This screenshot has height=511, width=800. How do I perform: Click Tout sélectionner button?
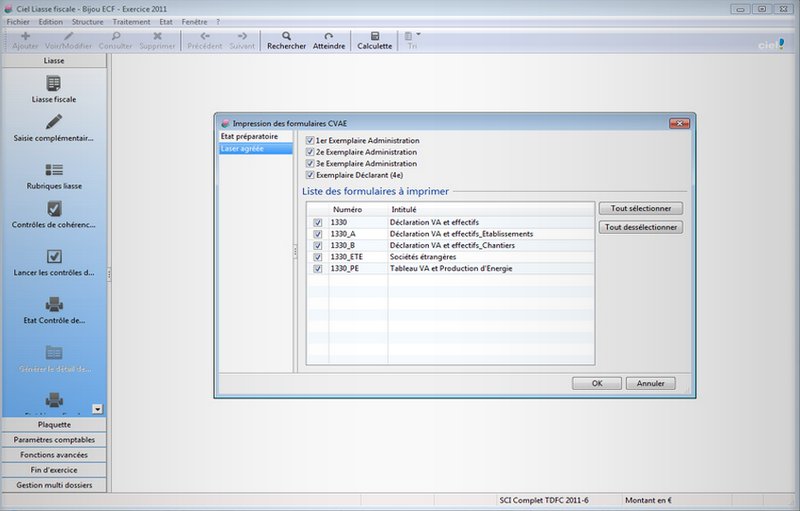tap(641, 208)
